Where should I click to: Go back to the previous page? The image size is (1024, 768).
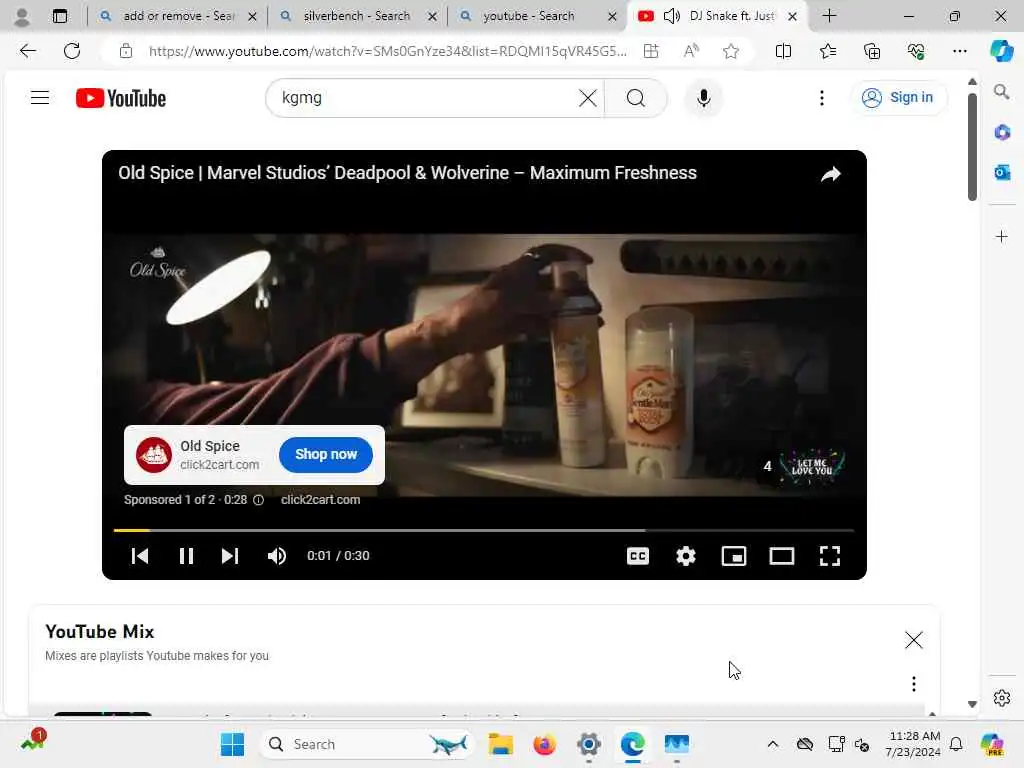(x=27, y=51)
